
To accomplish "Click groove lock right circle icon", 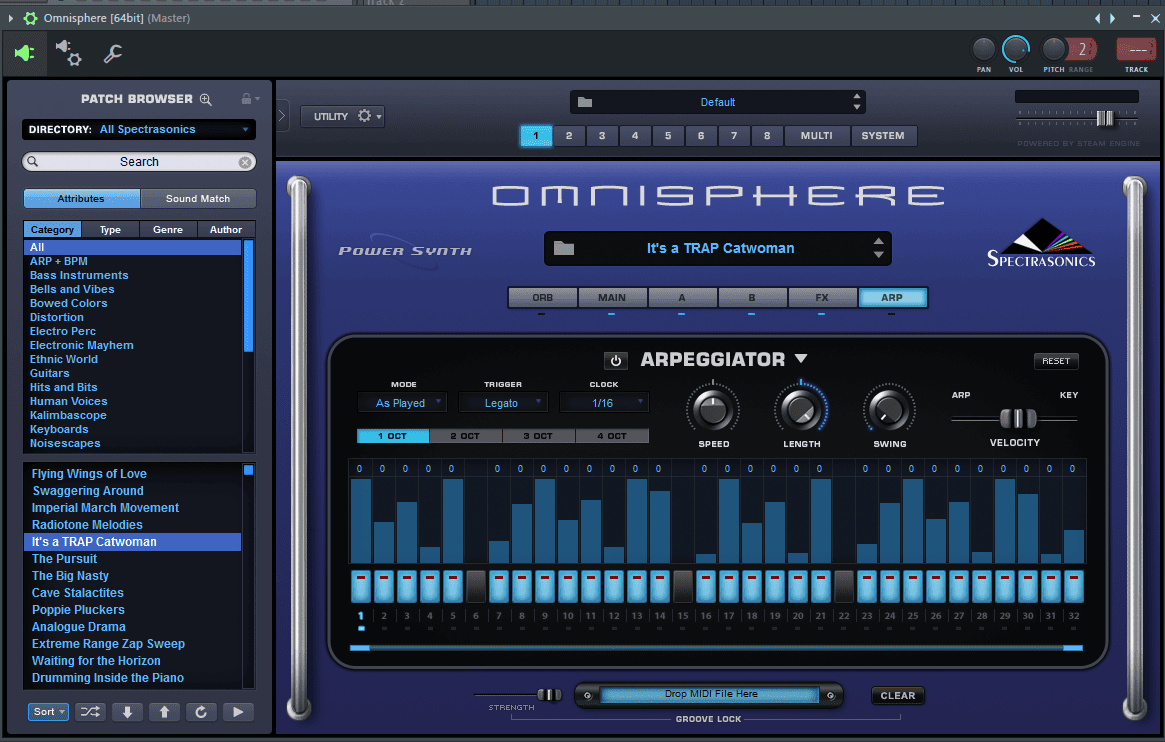I will pyautogui.click(x=830, y=695).
